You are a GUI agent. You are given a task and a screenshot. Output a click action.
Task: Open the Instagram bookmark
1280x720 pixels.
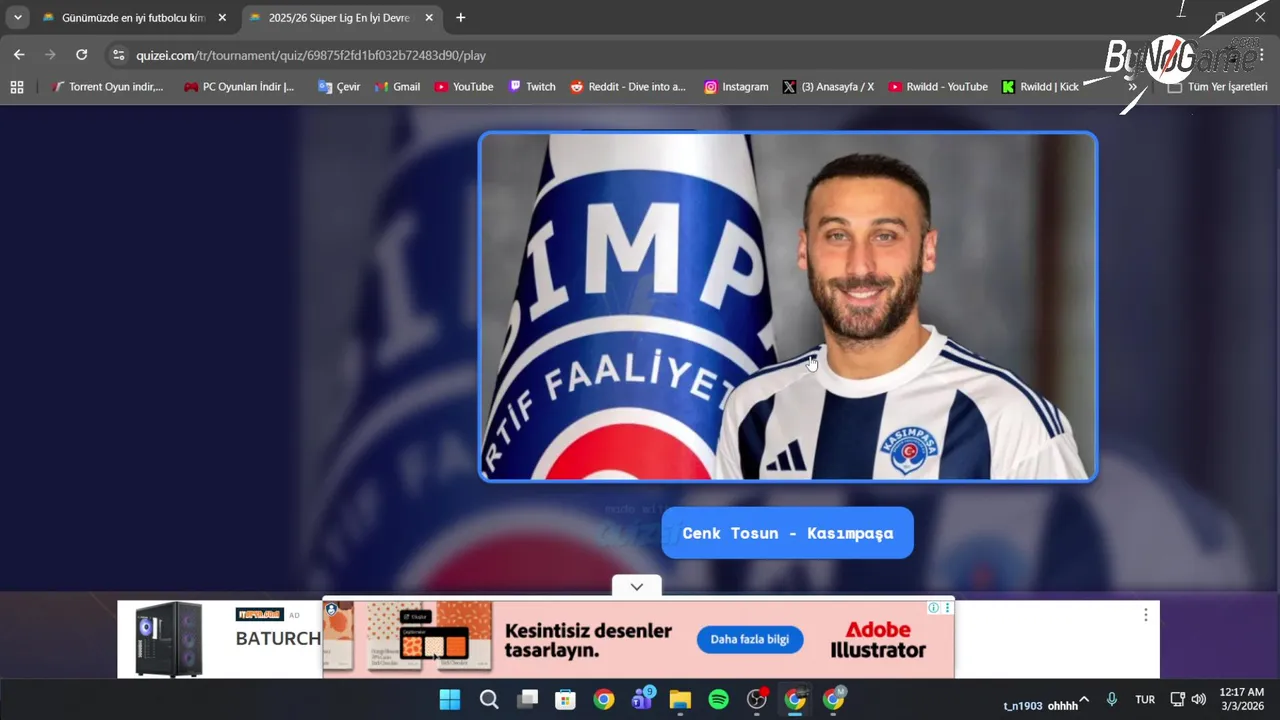click(x=736, y=87)
